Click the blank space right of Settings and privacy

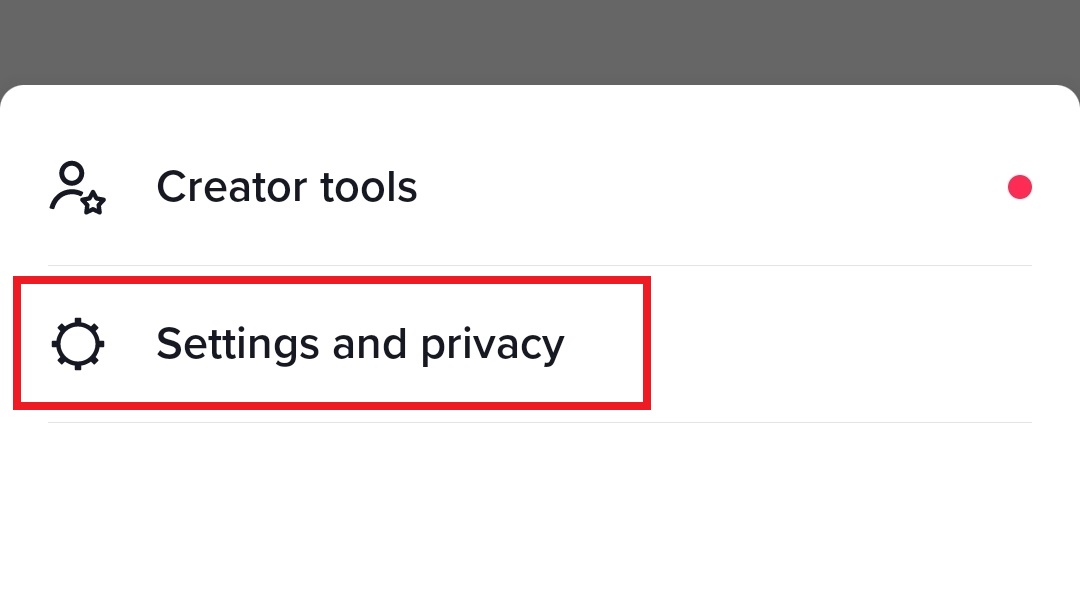tap(840, 344)
